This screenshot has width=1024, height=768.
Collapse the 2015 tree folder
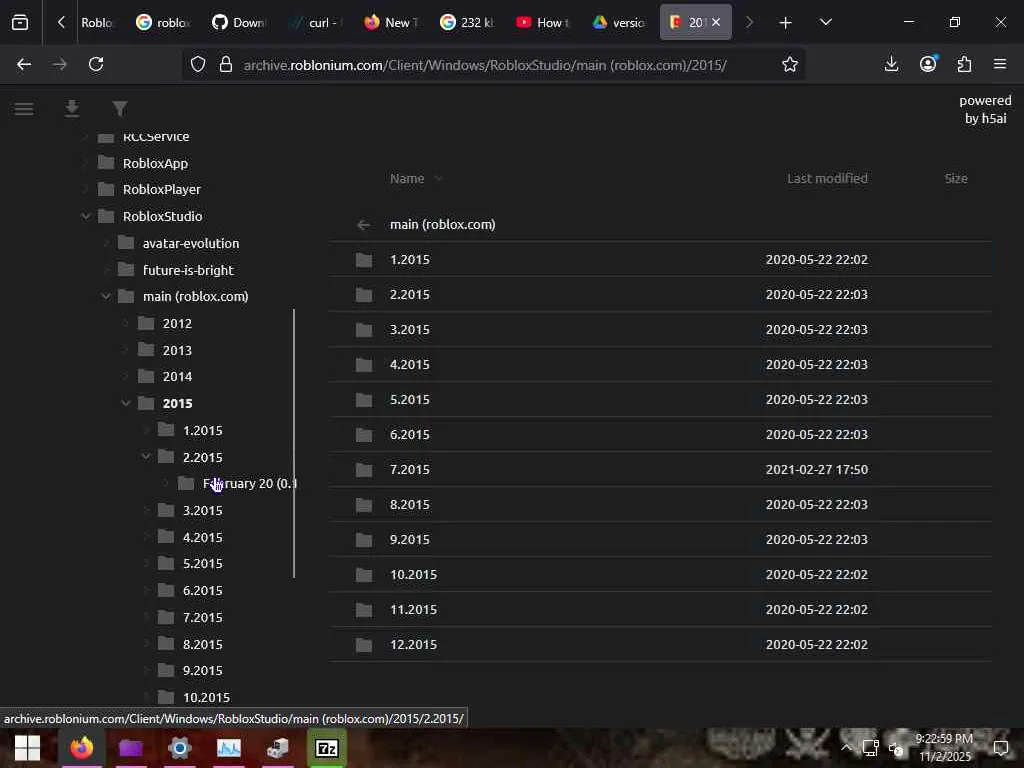click(x=125, y=404)
